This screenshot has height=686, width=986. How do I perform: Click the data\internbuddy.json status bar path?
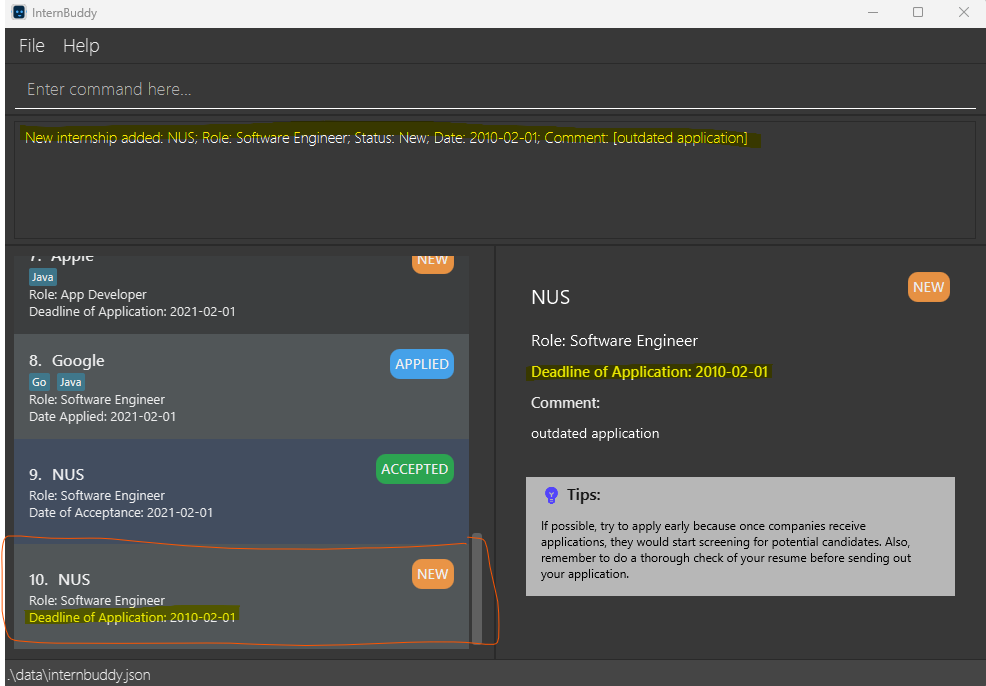click(79, 675)
